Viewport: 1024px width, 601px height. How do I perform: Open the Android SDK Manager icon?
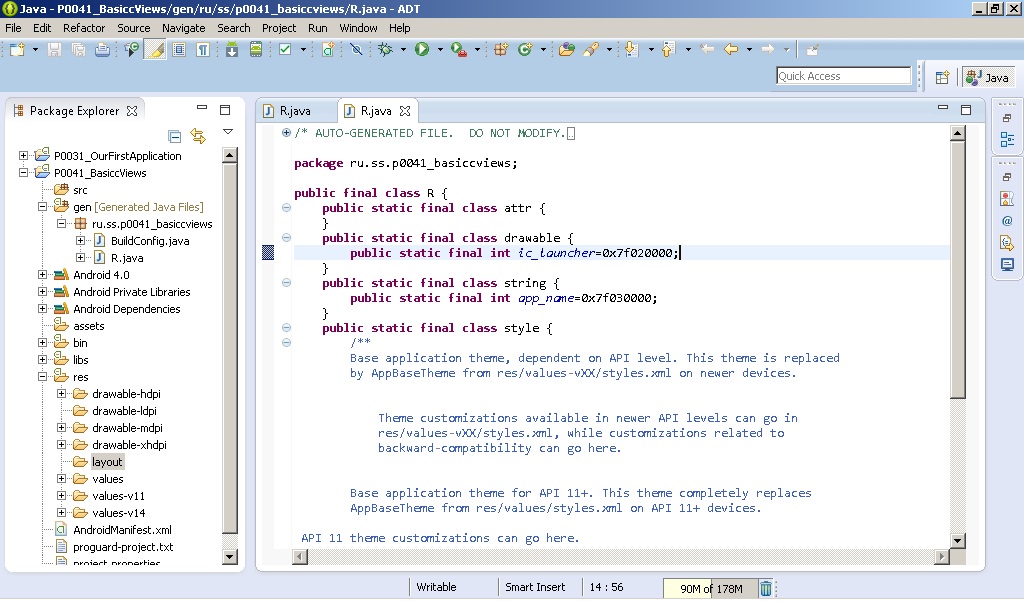232,49
